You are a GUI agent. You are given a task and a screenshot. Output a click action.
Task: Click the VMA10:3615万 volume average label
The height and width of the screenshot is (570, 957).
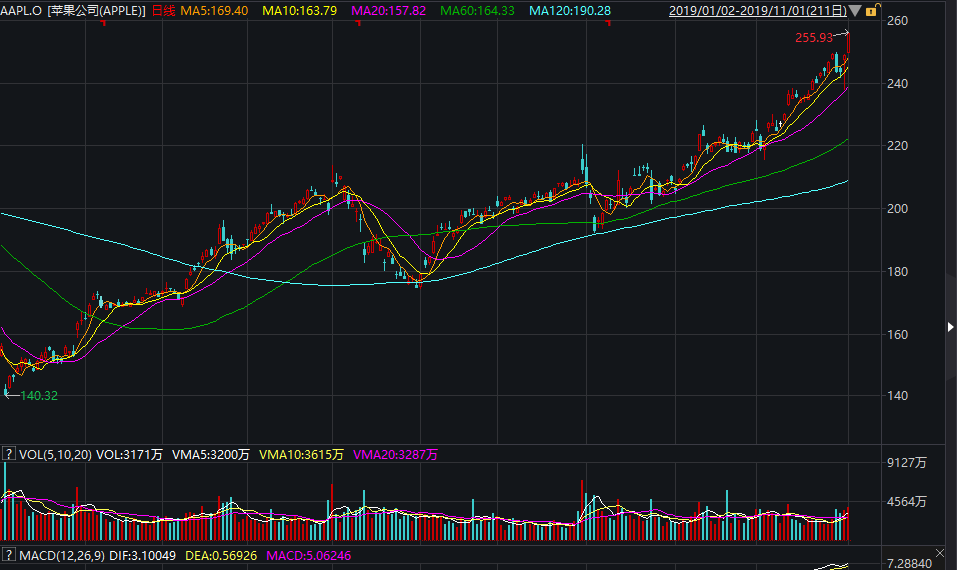click(x=301, y=455)
